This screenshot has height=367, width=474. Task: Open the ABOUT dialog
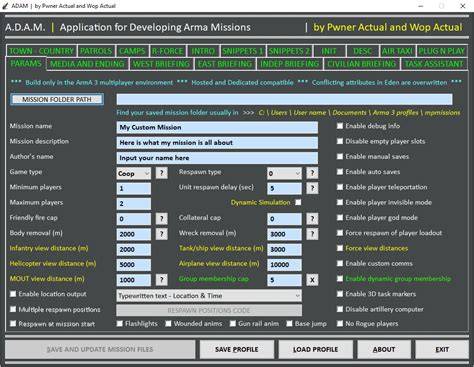(384, 349)
